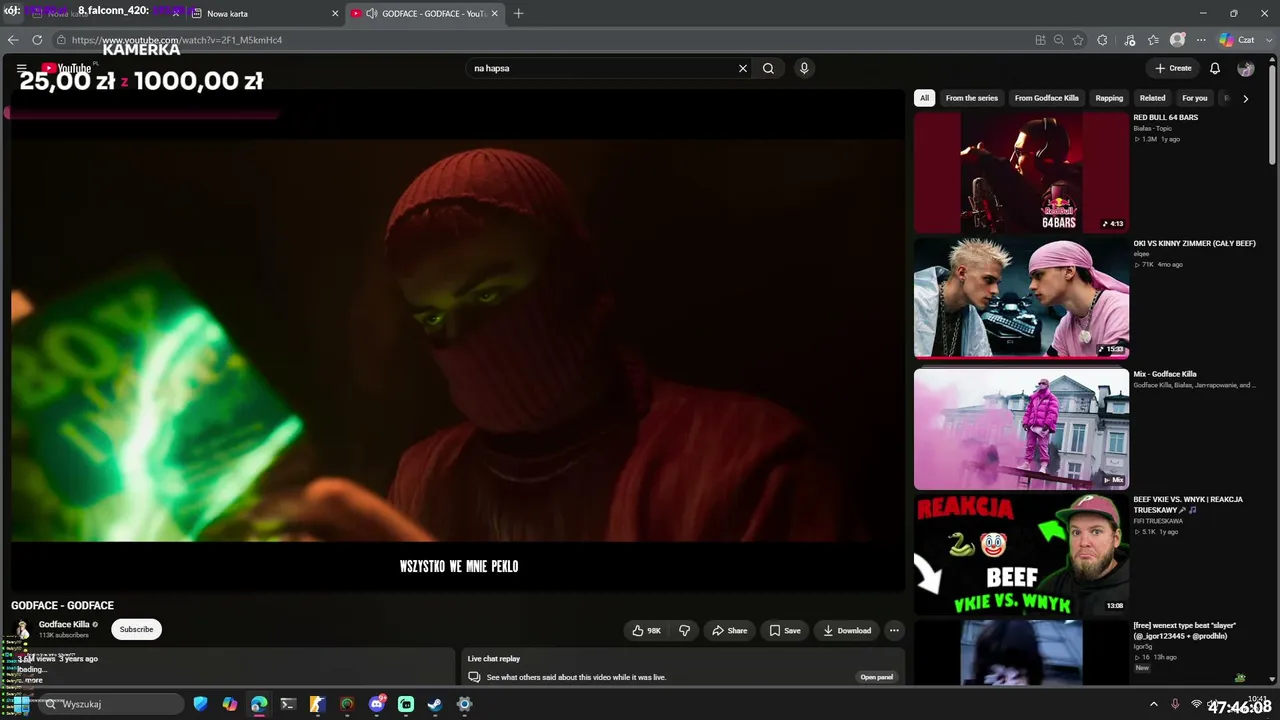Share the GODFACE video

(x=729, y=630)
